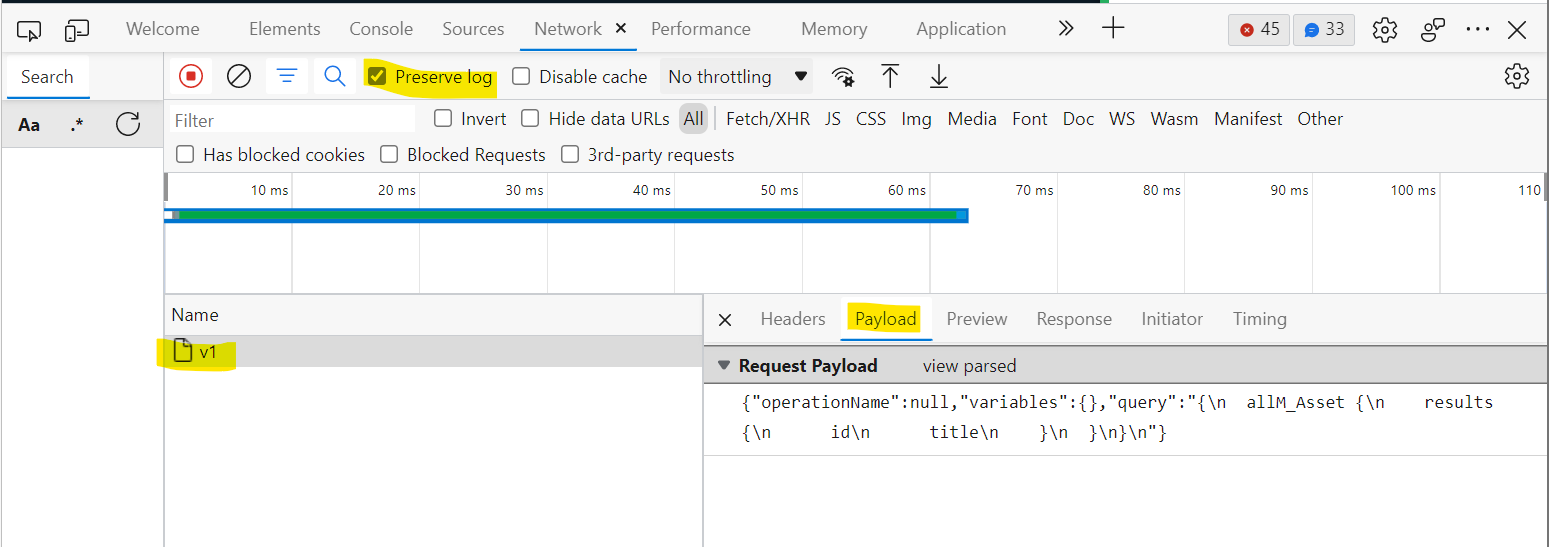Image resolution: width=1549 pixels, height=547 pixels.
Task: Open the Console tab
Action: (x=381, y=29)
